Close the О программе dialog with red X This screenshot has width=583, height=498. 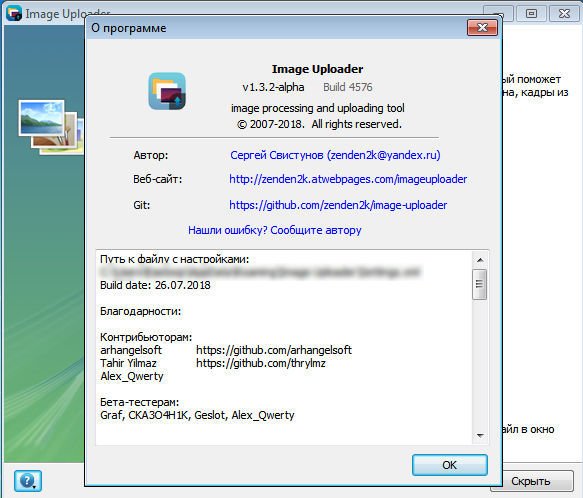click(482, 28)
